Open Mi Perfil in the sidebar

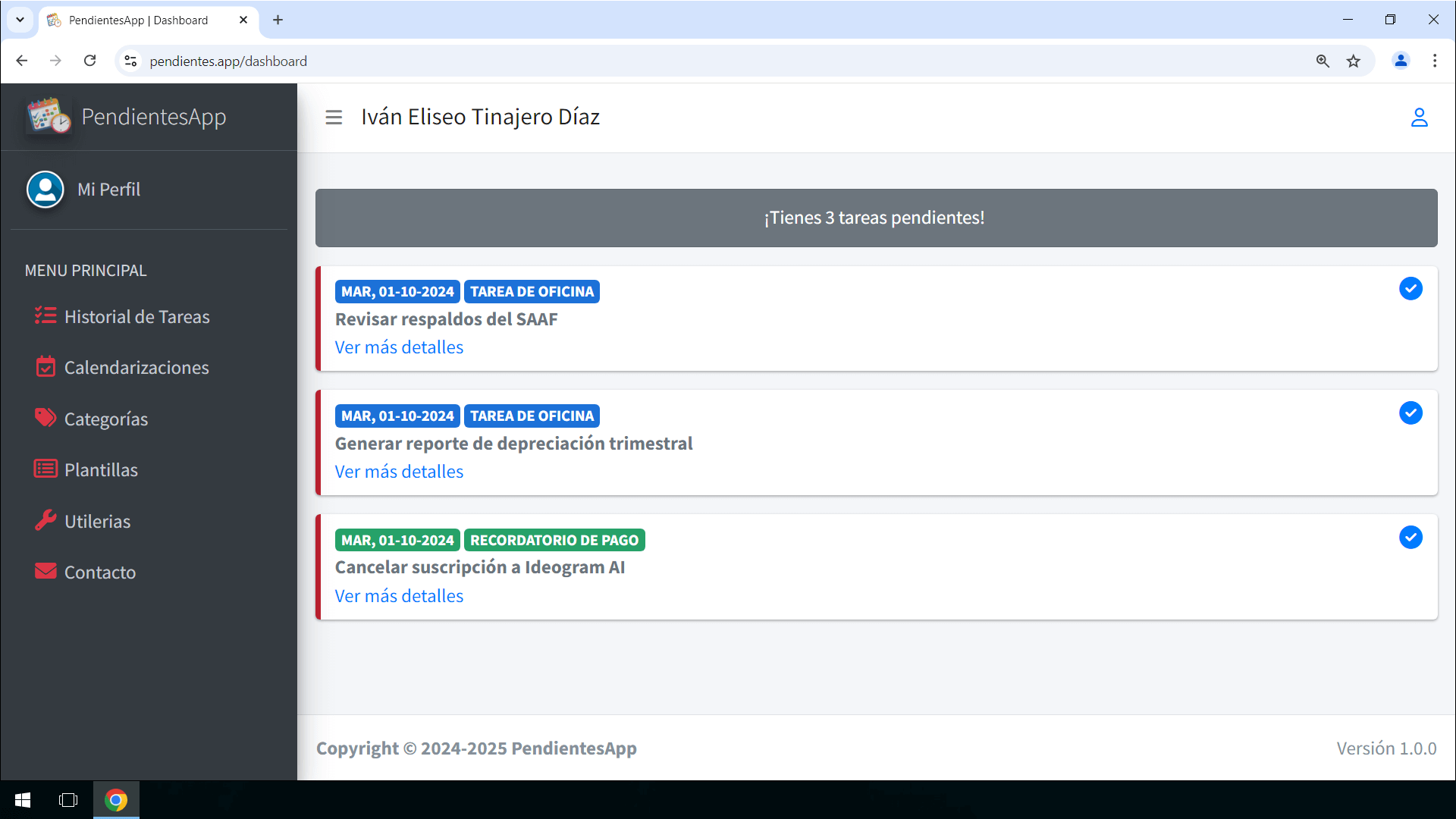(x=108, y=190)
